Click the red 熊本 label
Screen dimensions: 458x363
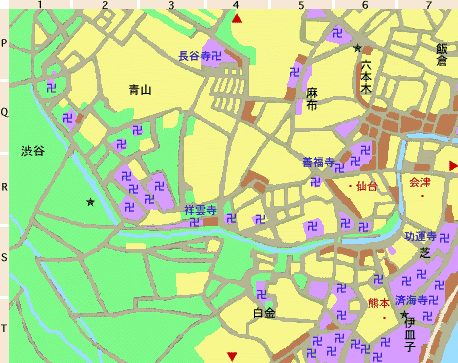click(378, 303)
